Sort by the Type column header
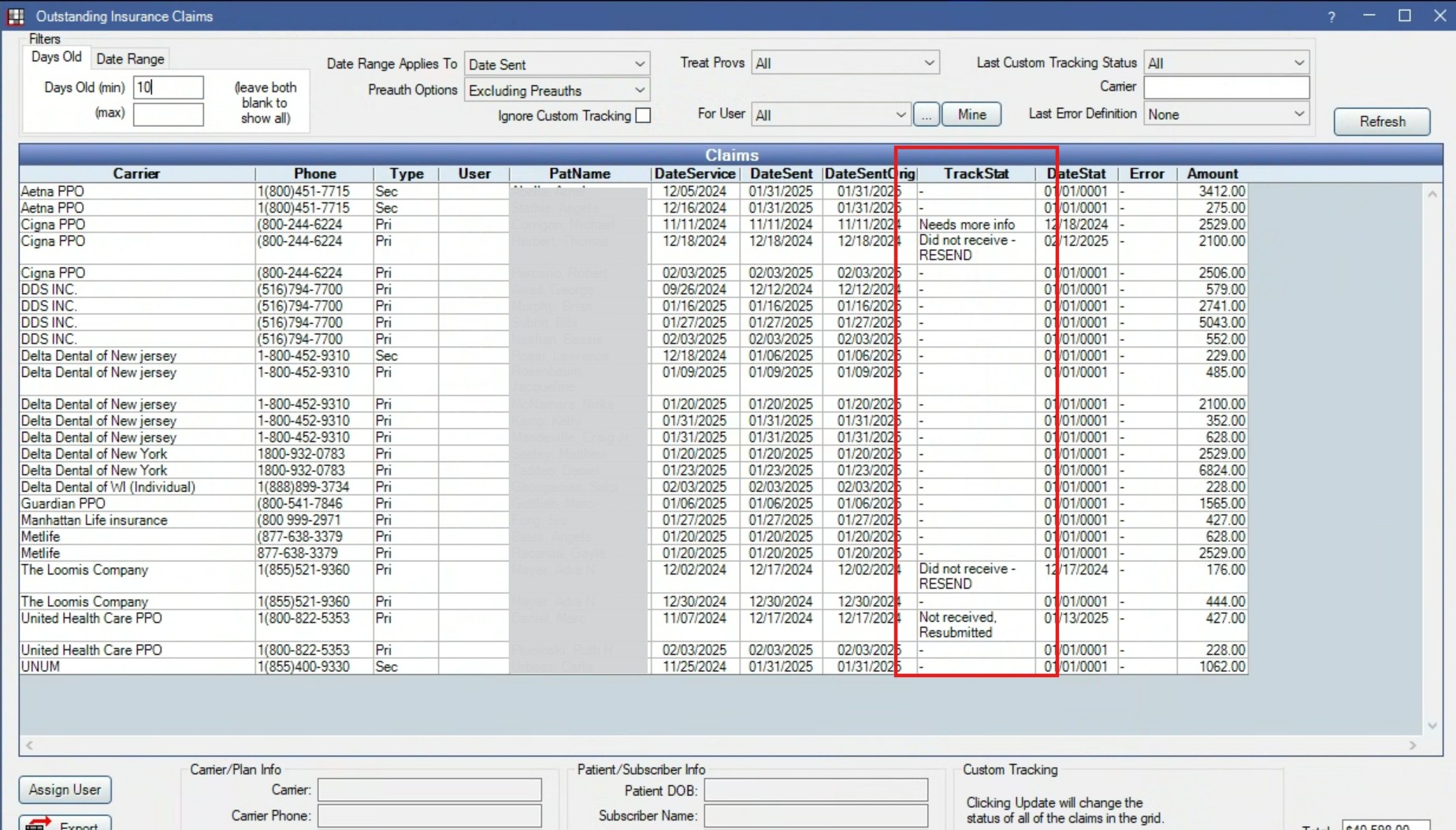The height and width of the screenshot is (830, 1456). (x=407, y=174)
